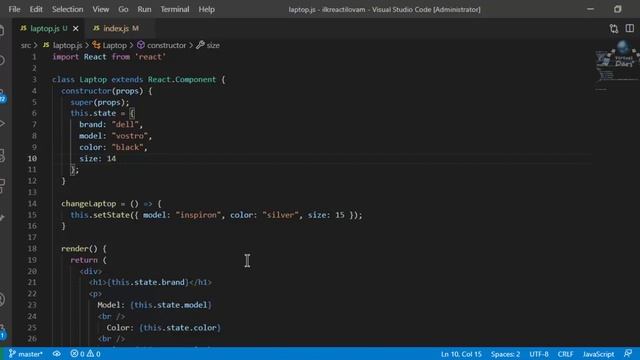Image resolution: width=640 pixels, height=360 pixels.
Task: Select the UTF-8 encoding indicator
Action: click(539, 354)
